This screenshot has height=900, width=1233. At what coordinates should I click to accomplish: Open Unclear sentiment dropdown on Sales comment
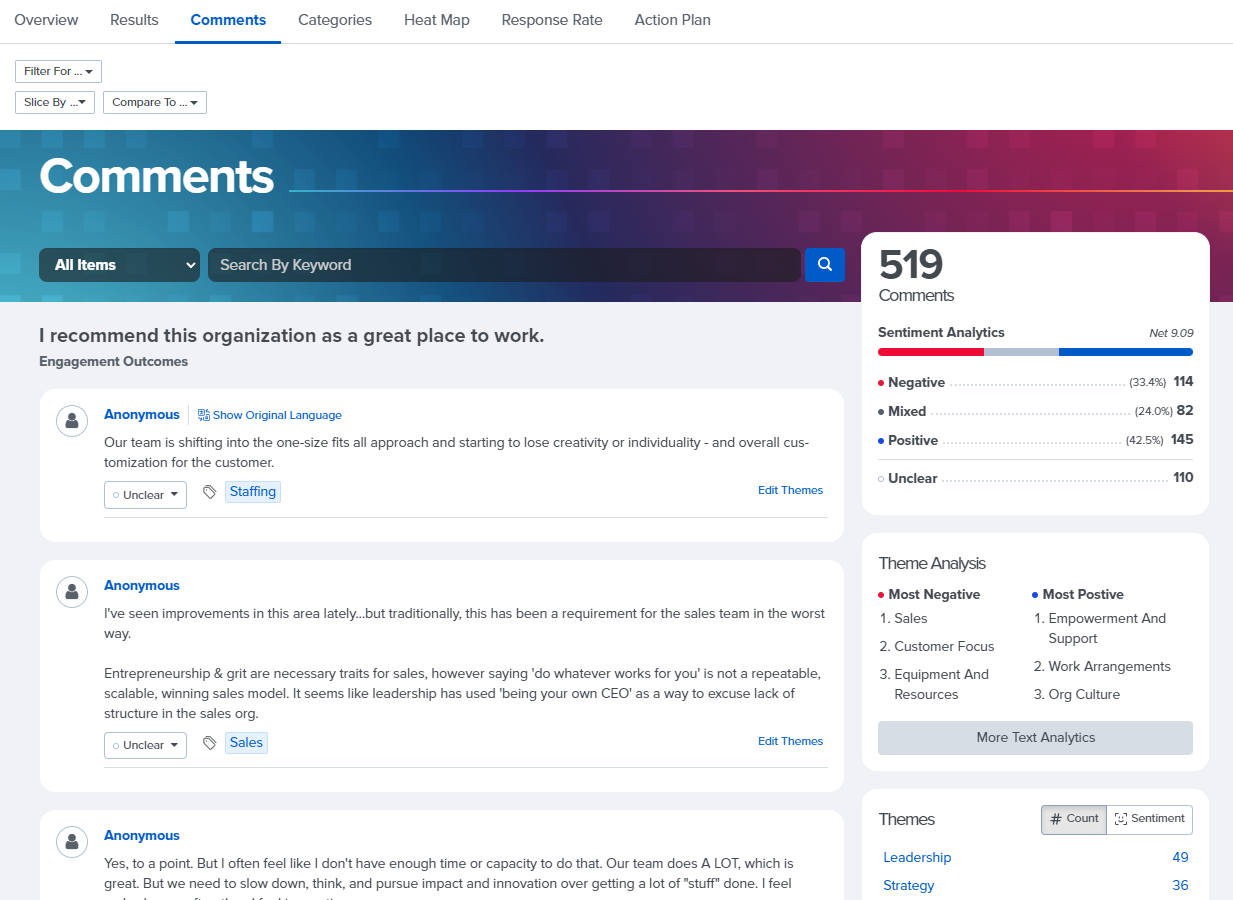tap(145, 745)
